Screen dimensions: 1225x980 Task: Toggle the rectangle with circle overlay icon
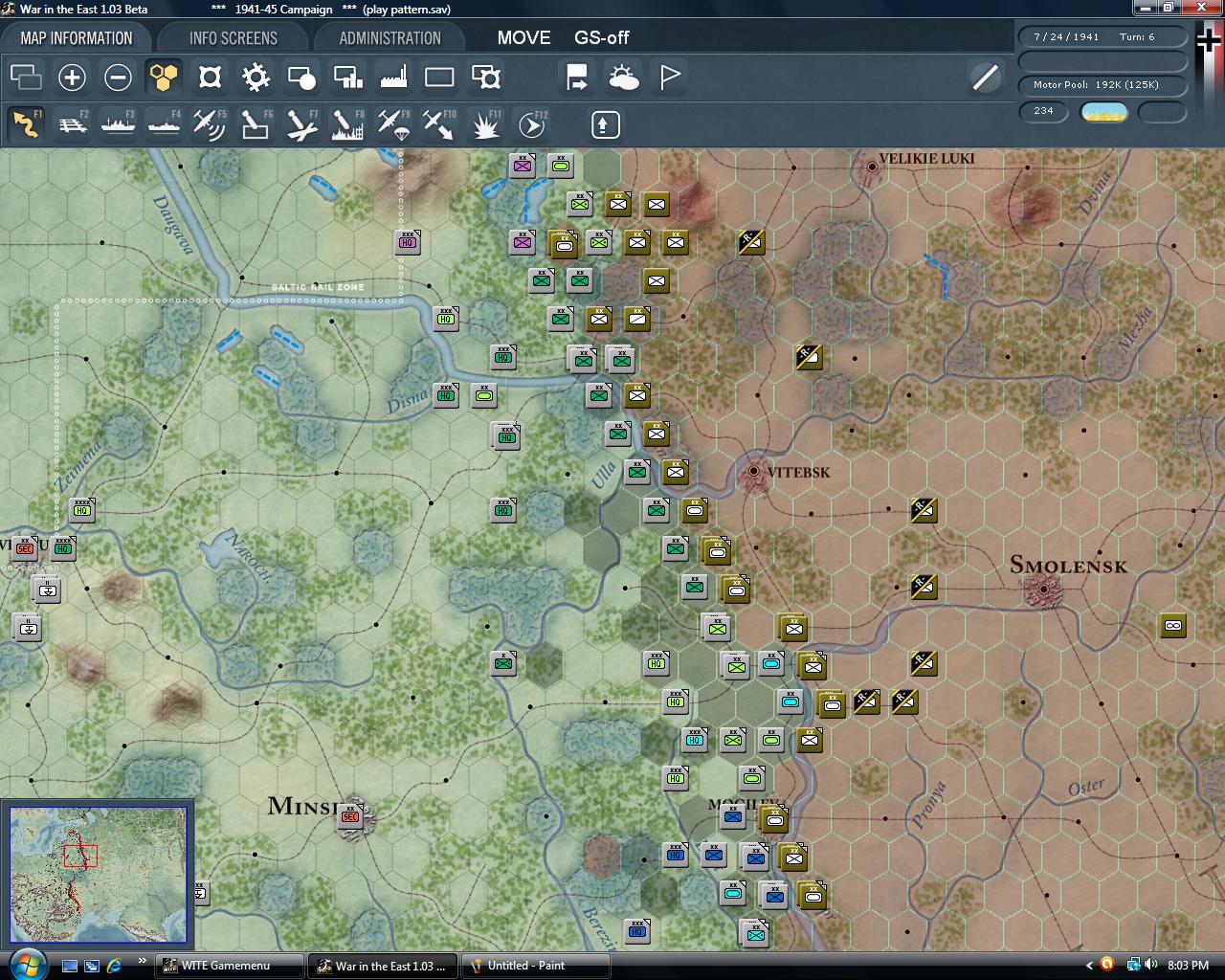point(301,77)
